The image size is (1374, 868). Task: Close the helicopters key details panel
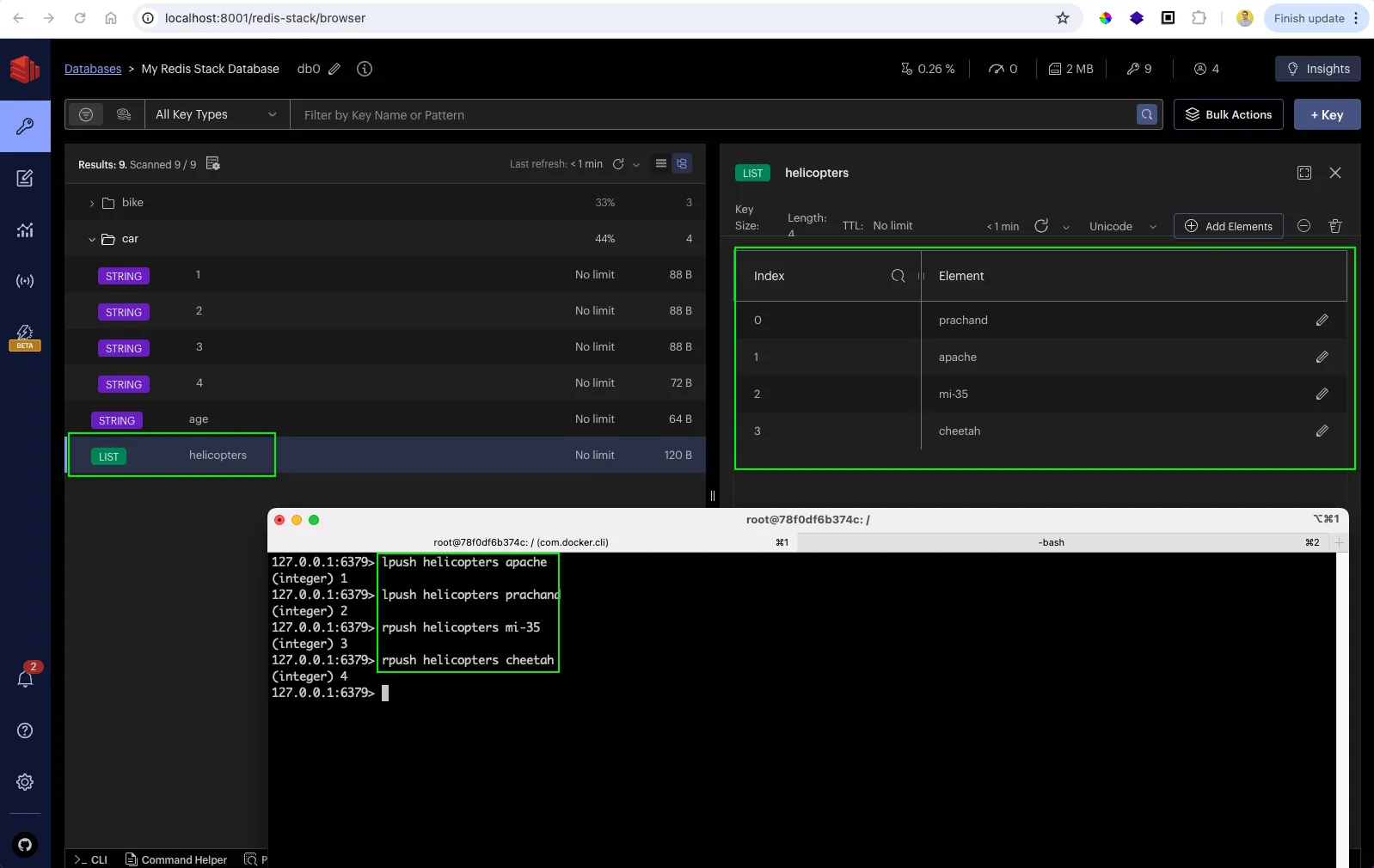tap(1335, 173)
